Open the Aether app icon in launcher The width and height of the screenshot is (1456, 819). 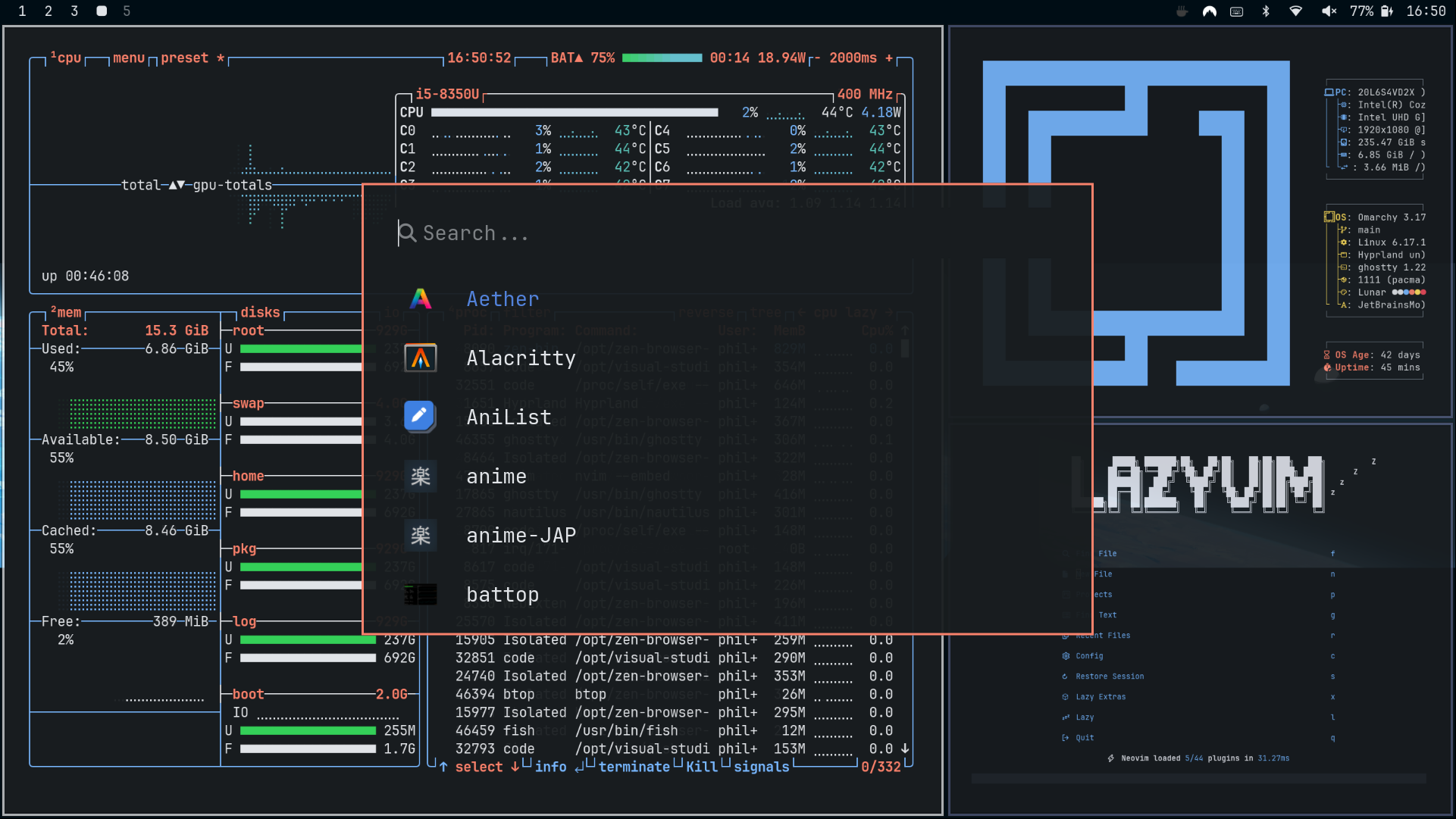[x=421, y=299]
